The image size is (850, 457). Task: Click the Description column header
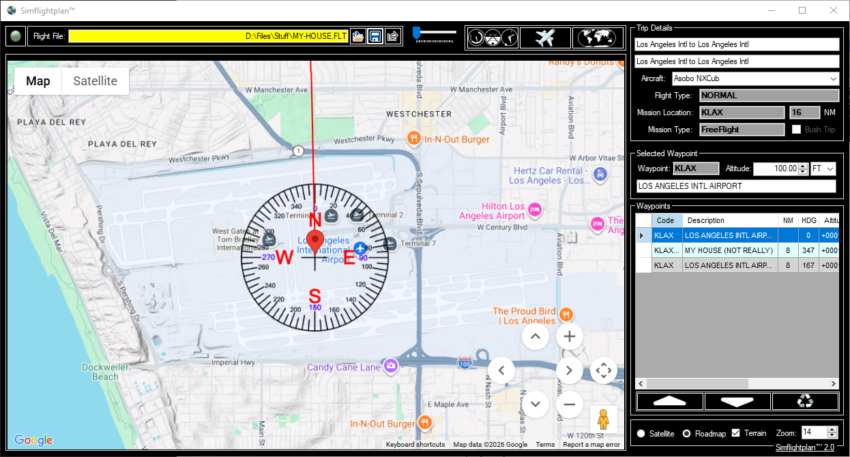tap(730, 220)
